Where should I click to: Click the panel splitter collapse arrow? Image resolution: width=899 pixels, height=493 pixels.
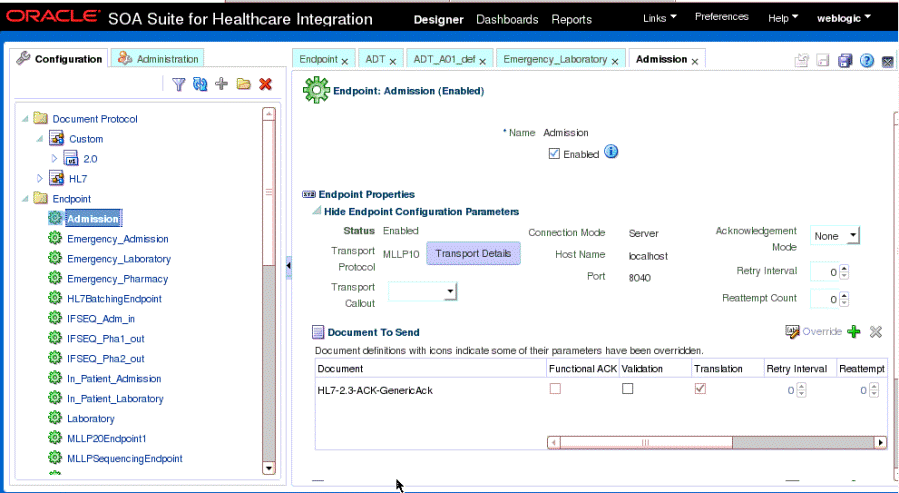tap(288, 266)
